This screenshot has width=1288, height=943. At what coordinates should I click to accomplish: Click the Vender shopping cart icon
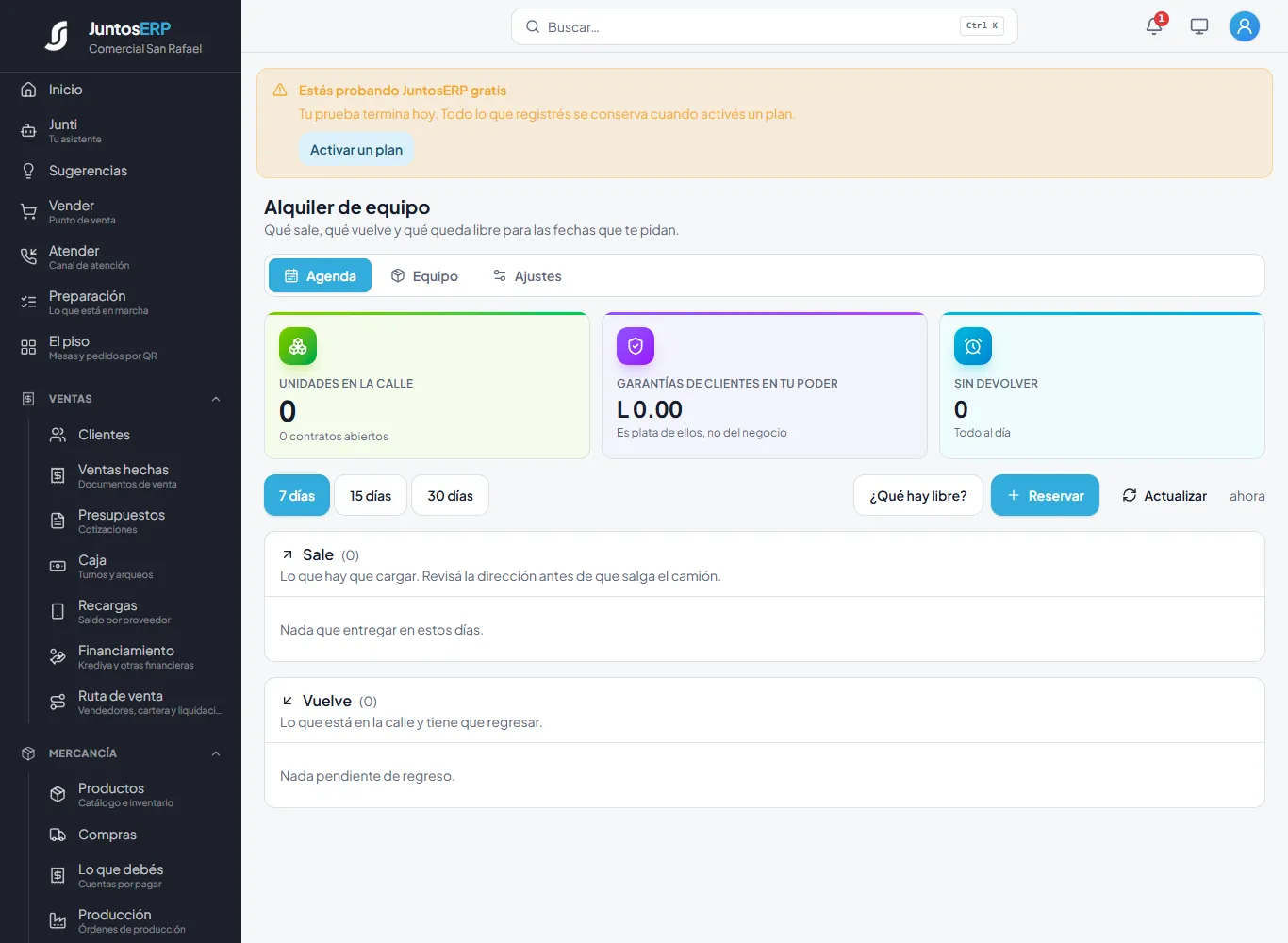(28, 211)
